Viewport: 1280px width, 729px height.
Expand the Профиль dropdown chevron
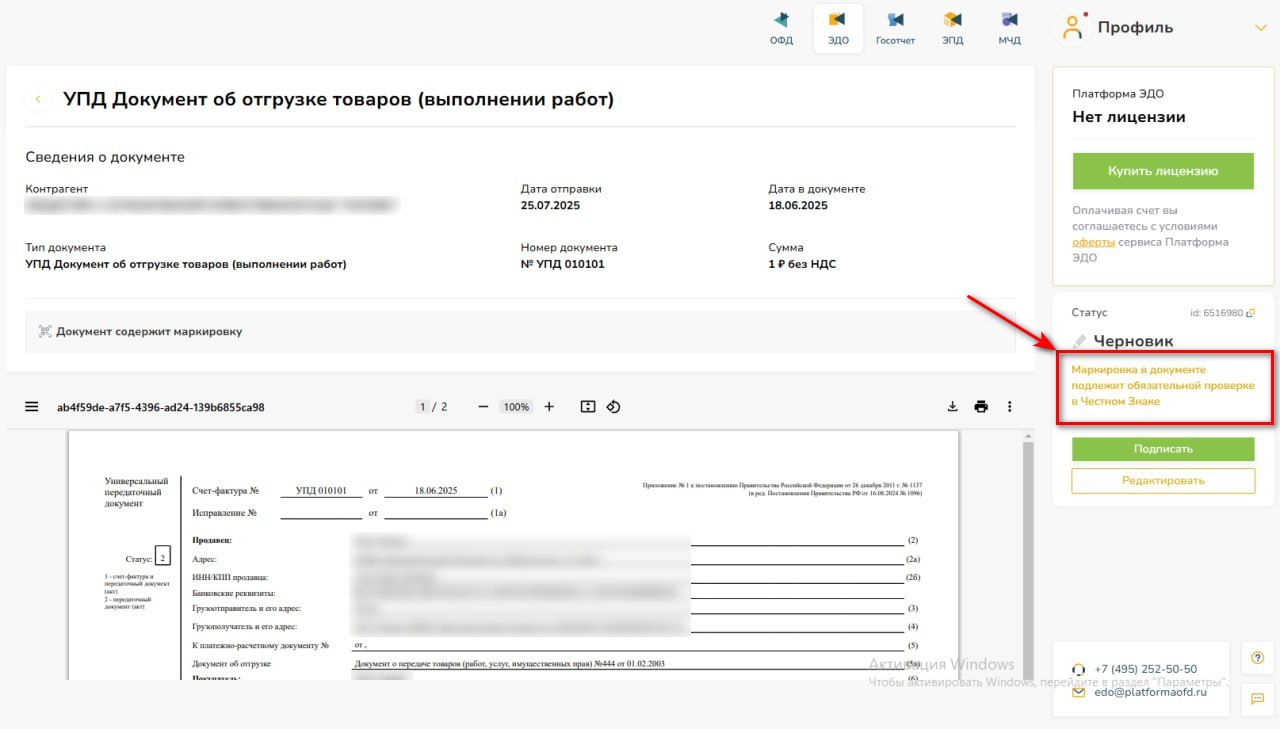[x=1260, y=28]
